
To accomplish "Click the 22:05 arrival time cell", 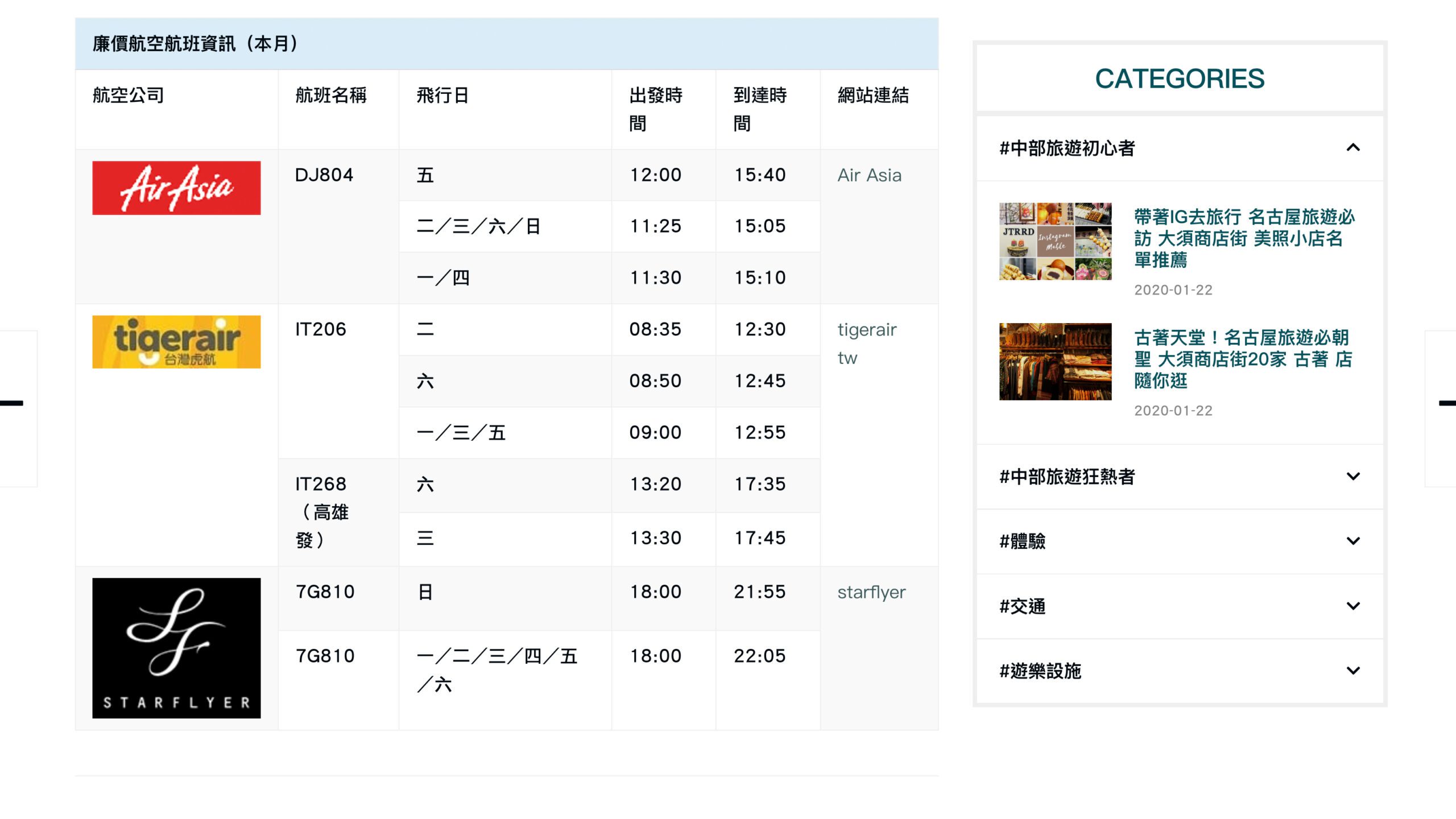I will click(768, 680).
